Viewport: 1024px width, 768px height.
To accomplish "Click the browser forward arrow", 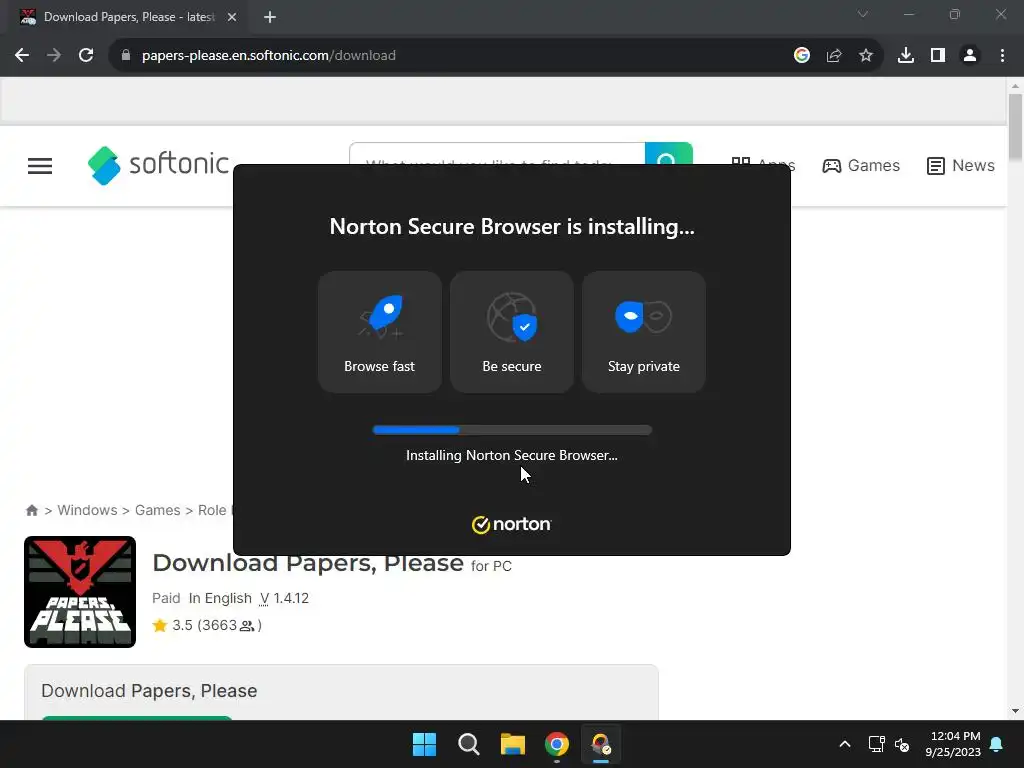I will click(54, 56).
